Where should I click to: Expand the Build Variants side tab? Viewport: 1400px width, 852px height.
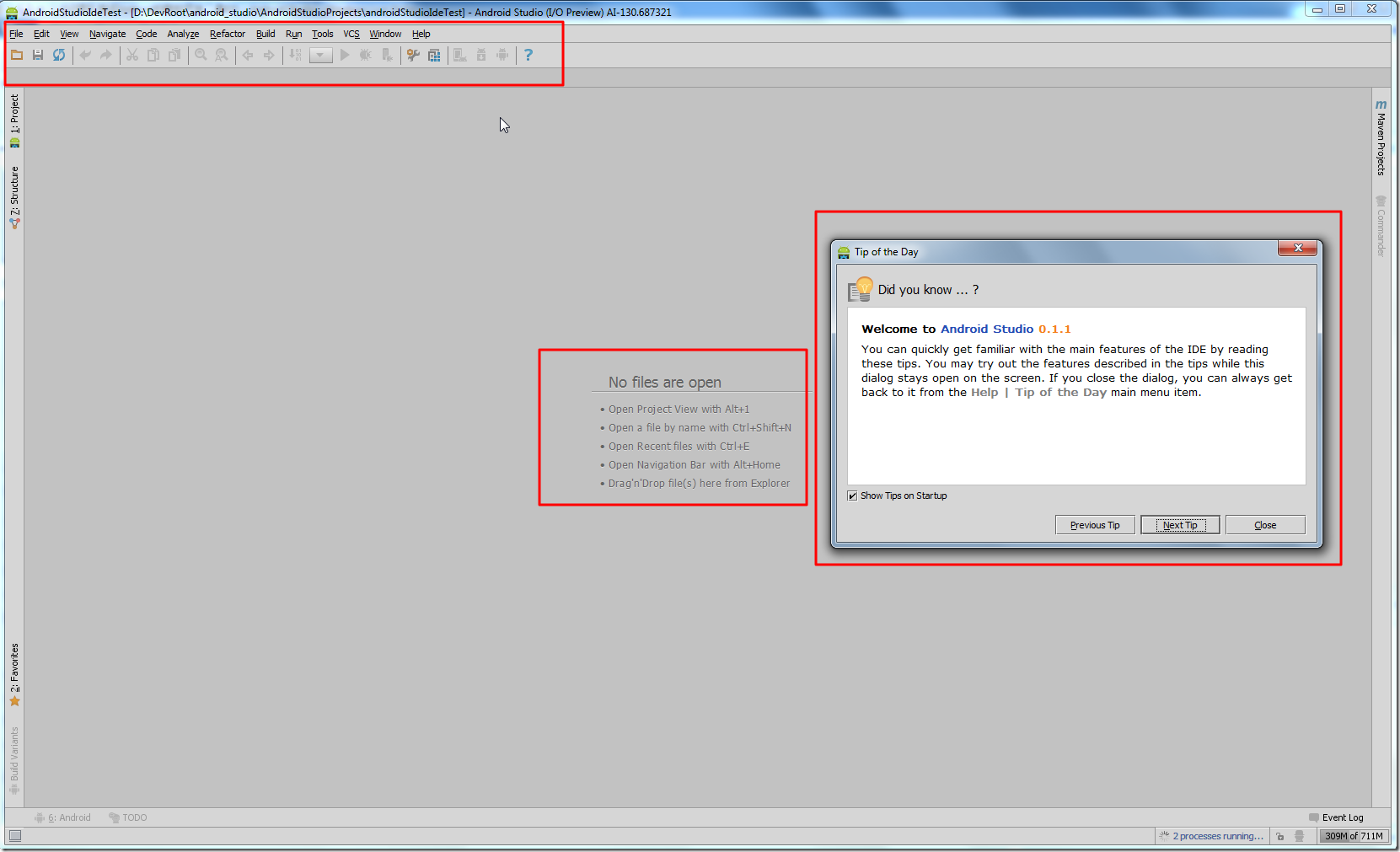[14, 760]
